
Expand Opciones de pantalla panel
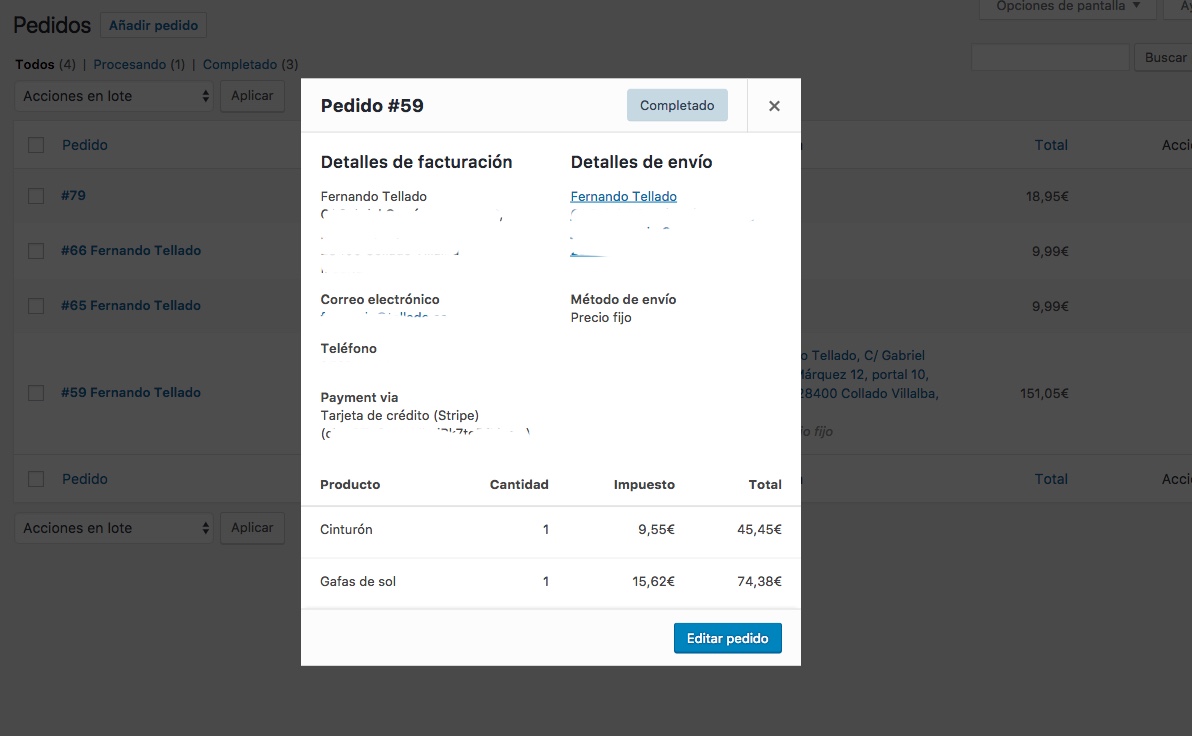1067,7
